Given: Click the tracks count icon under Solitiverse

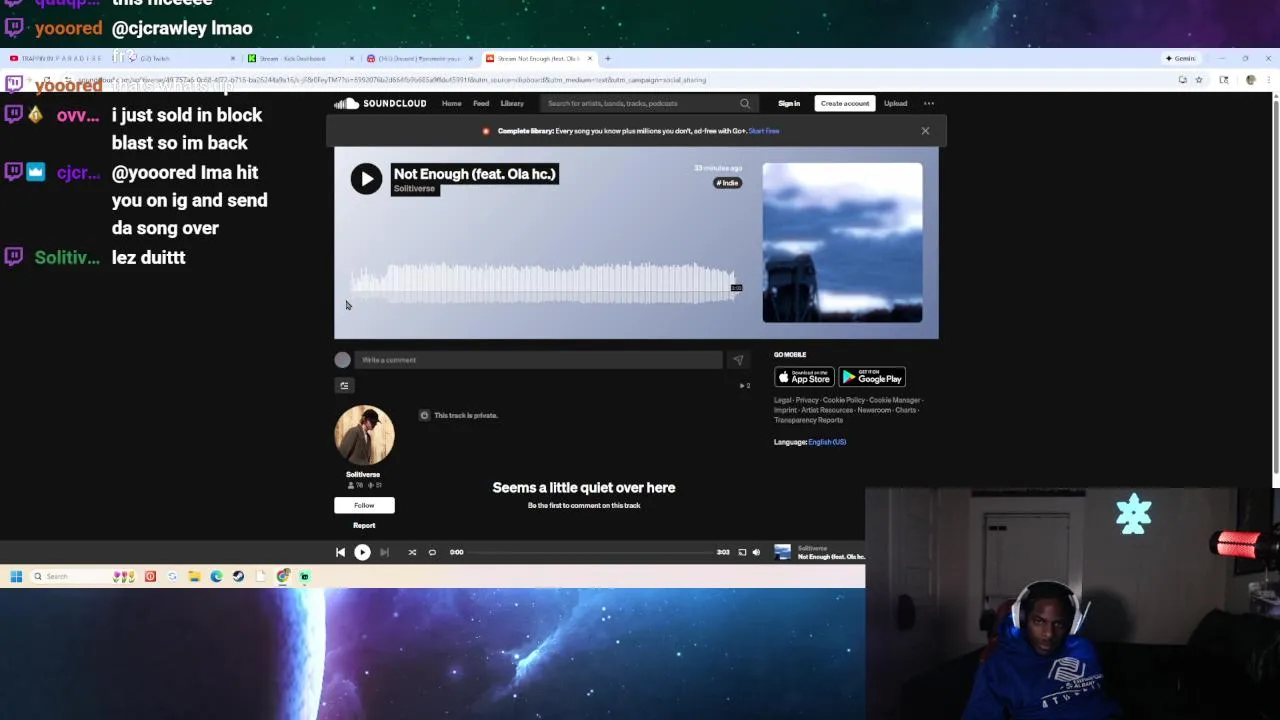Looking at the screenshot, I should coord(370,486).
